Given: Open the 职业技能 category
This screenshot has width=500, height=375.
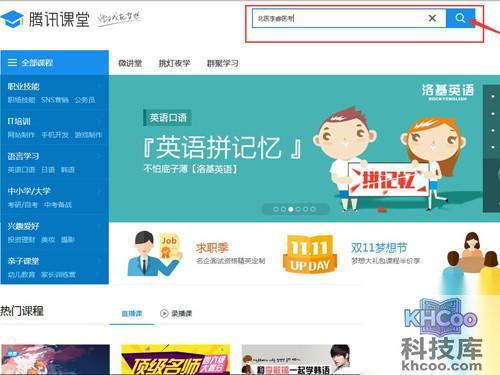Looking at the screenshot, I should (24, 86).
